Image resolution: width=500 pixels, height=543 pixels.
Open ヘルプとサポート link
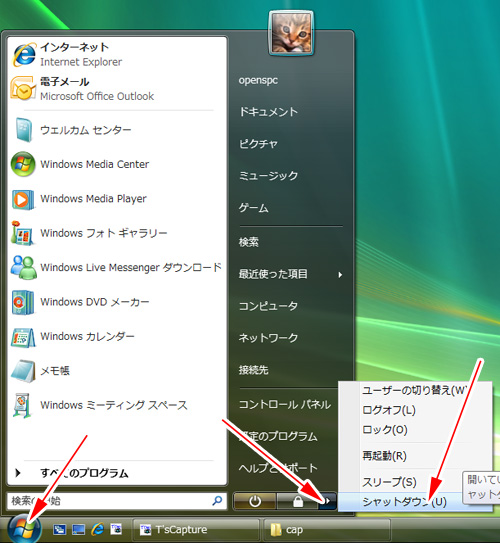click(x=278, y=468)
